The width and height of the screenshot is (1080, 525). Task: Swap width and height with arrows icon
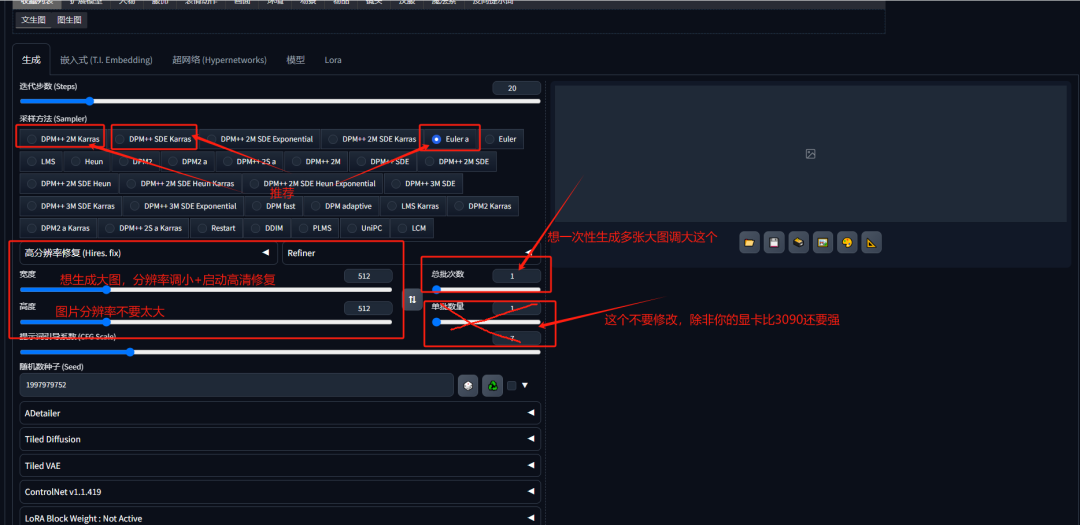tap(412, 299)
